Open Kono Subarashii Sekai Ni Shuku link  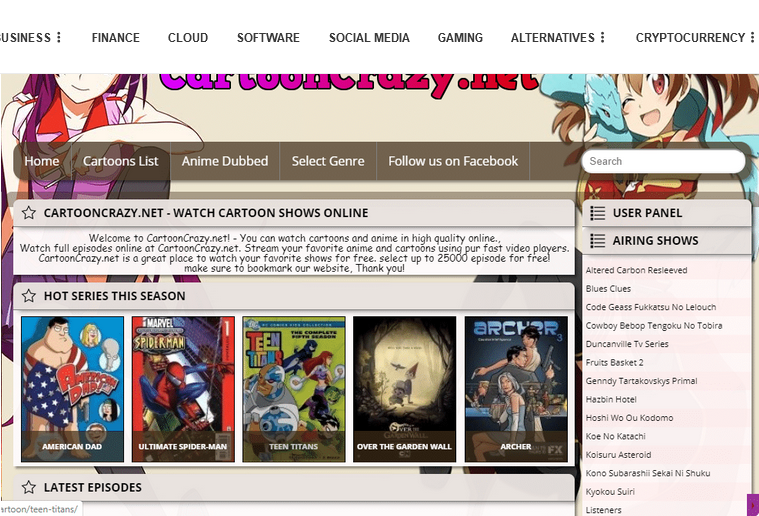[x=648, y=473]
